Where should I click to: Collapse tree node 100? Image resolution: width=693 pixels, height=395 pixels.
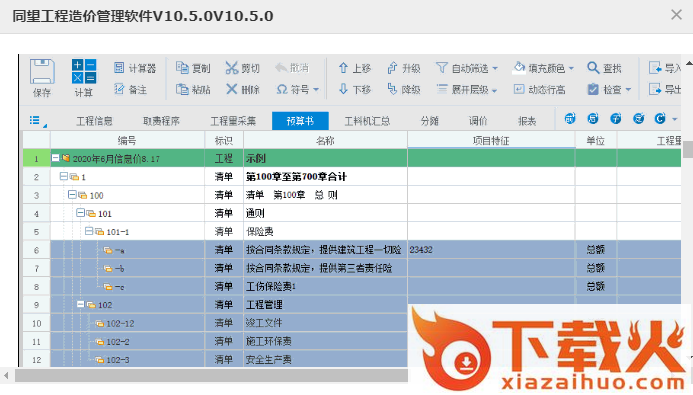click(x=72, y=194)
